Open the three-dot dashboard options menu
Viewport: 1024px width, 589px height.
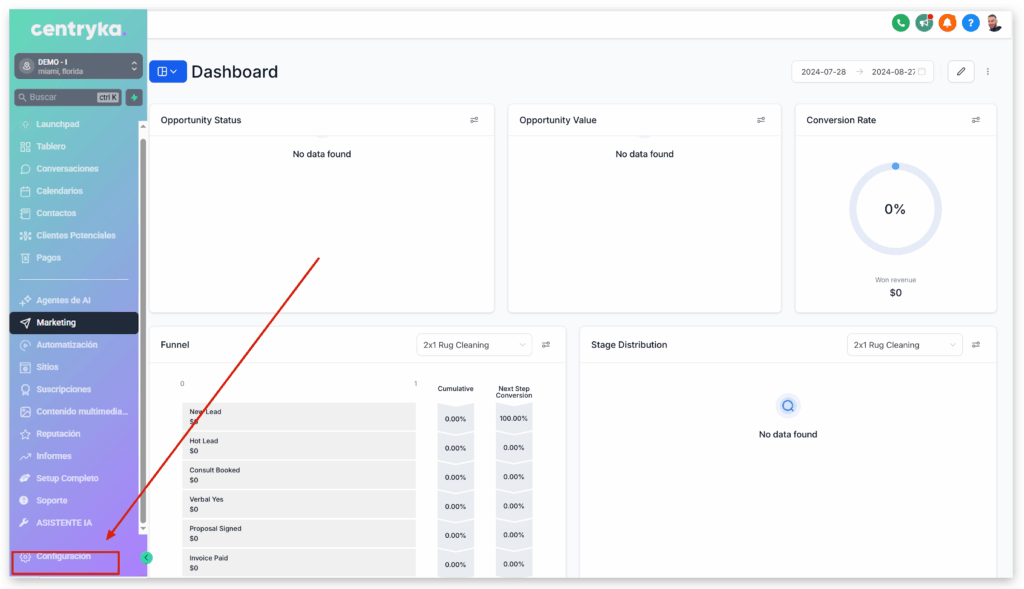(988, 71)
